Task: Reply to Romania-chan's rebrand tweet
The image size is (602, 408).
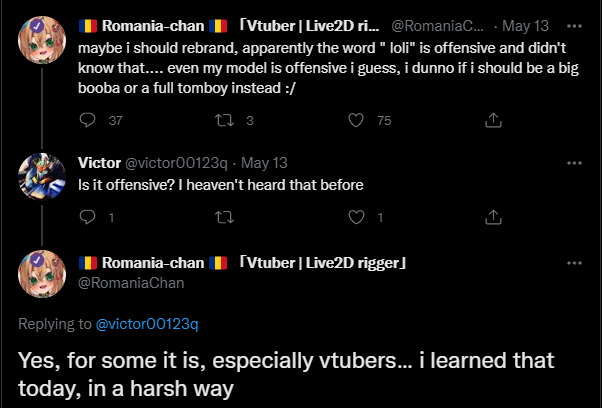Action: [87, 121]
